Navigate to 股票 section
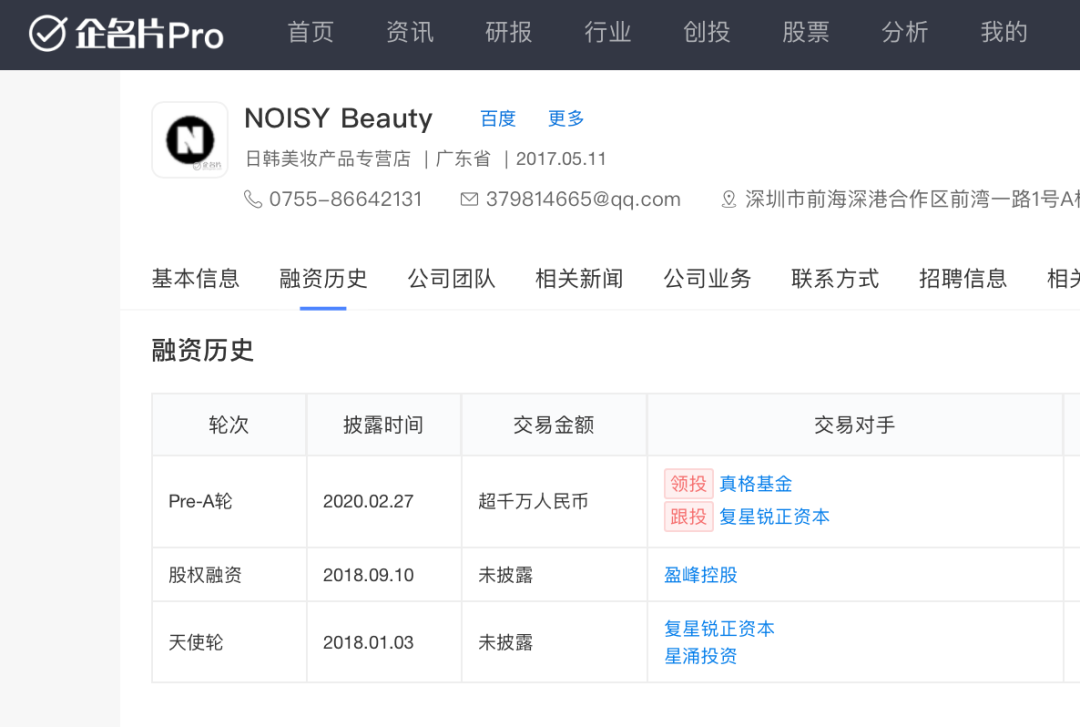This screenshot has width=1080, height=727. click(x=806, y=33)
